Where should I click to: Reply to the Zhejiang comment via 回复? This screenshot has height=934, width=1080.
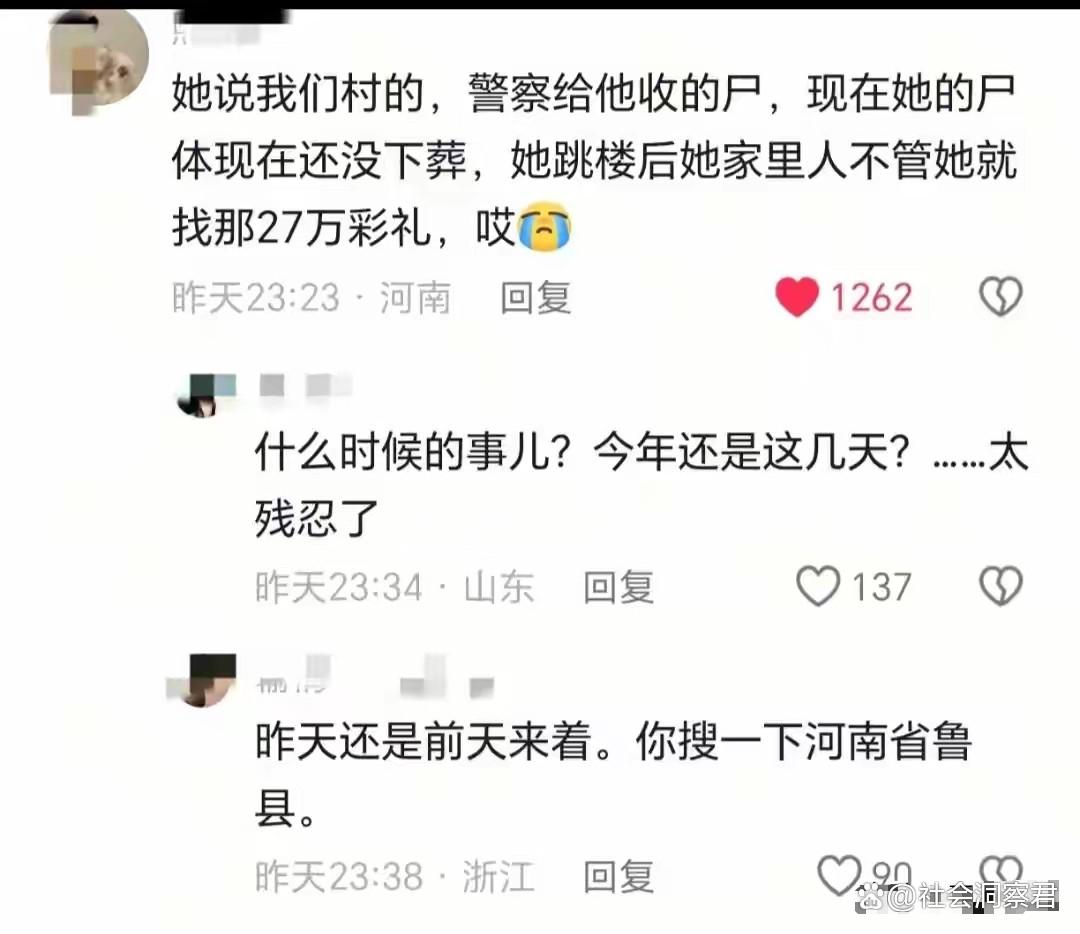(x=619, y=876)
